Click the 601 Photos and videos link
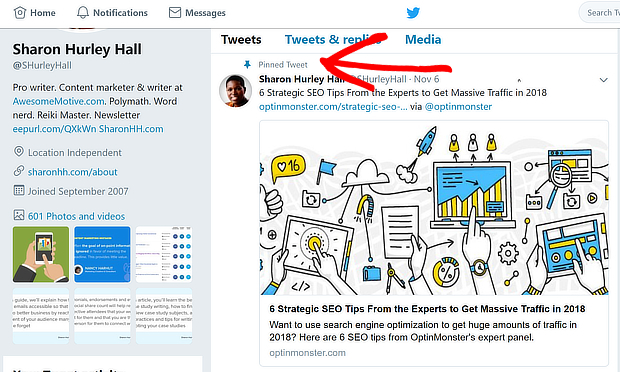Screen dimensions: 620x372 [x=76, y=216]
